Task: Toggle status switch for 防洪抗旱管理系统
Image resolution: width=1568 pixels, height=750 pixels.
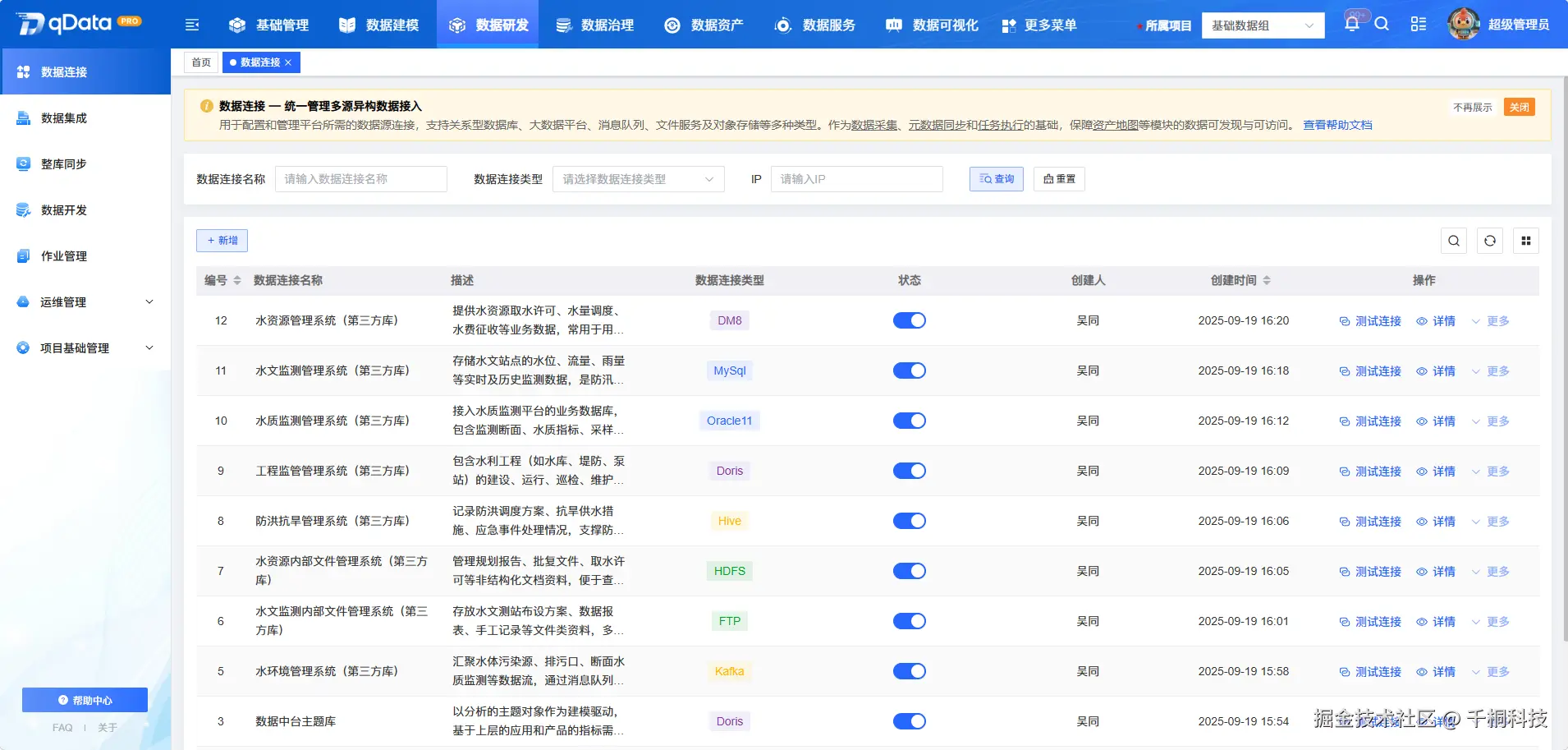Action: (x=910, y=521)
